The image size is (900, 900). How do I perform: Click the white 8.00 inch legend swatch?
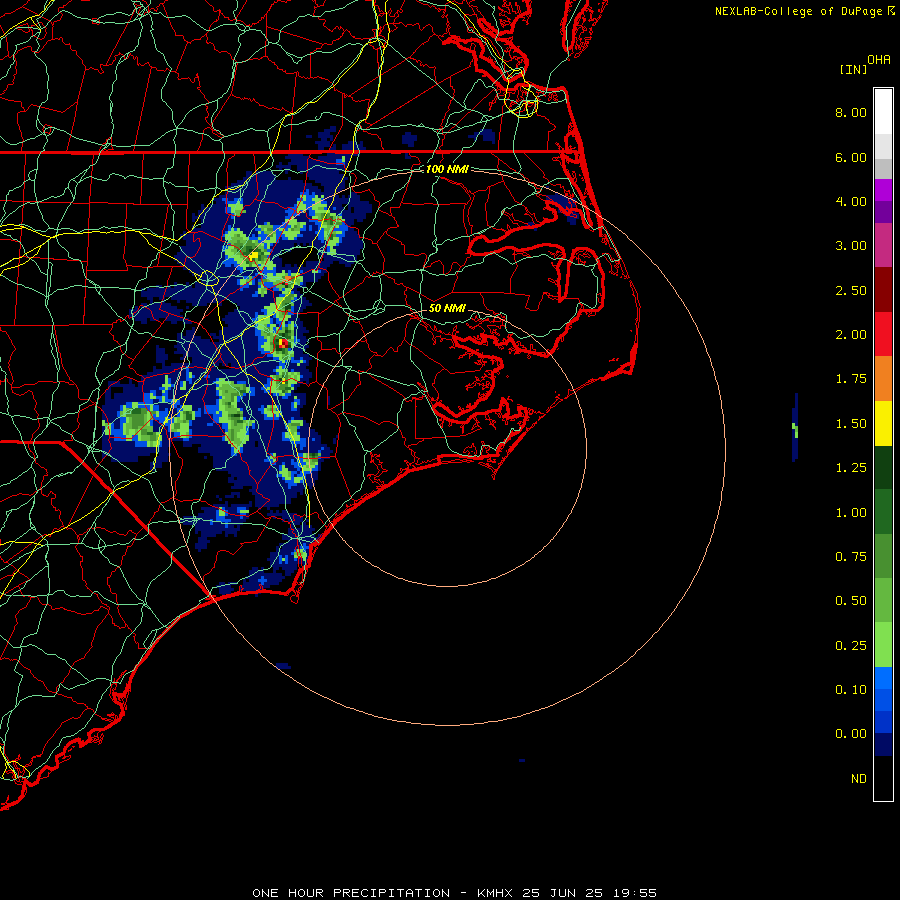pyautogui.click(x=883, y=112)
